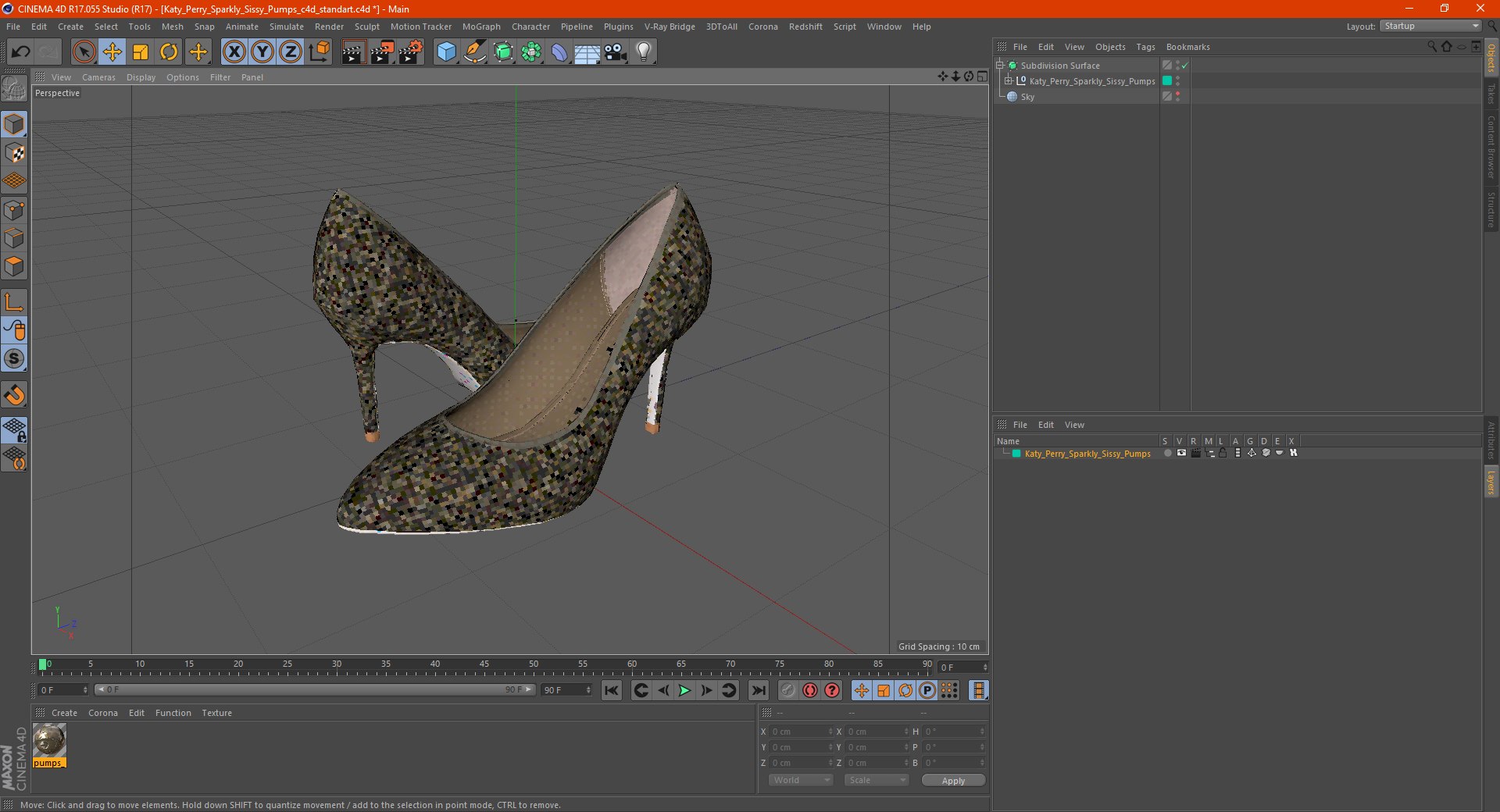Click the Undo arrow icon

coord(21,52)
